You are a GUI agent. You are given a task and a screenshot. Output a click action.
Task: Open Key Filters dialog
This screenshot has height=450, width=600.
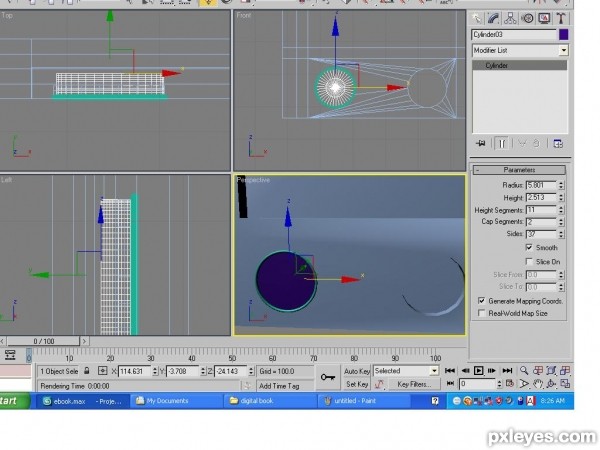[x=414, y=384]
